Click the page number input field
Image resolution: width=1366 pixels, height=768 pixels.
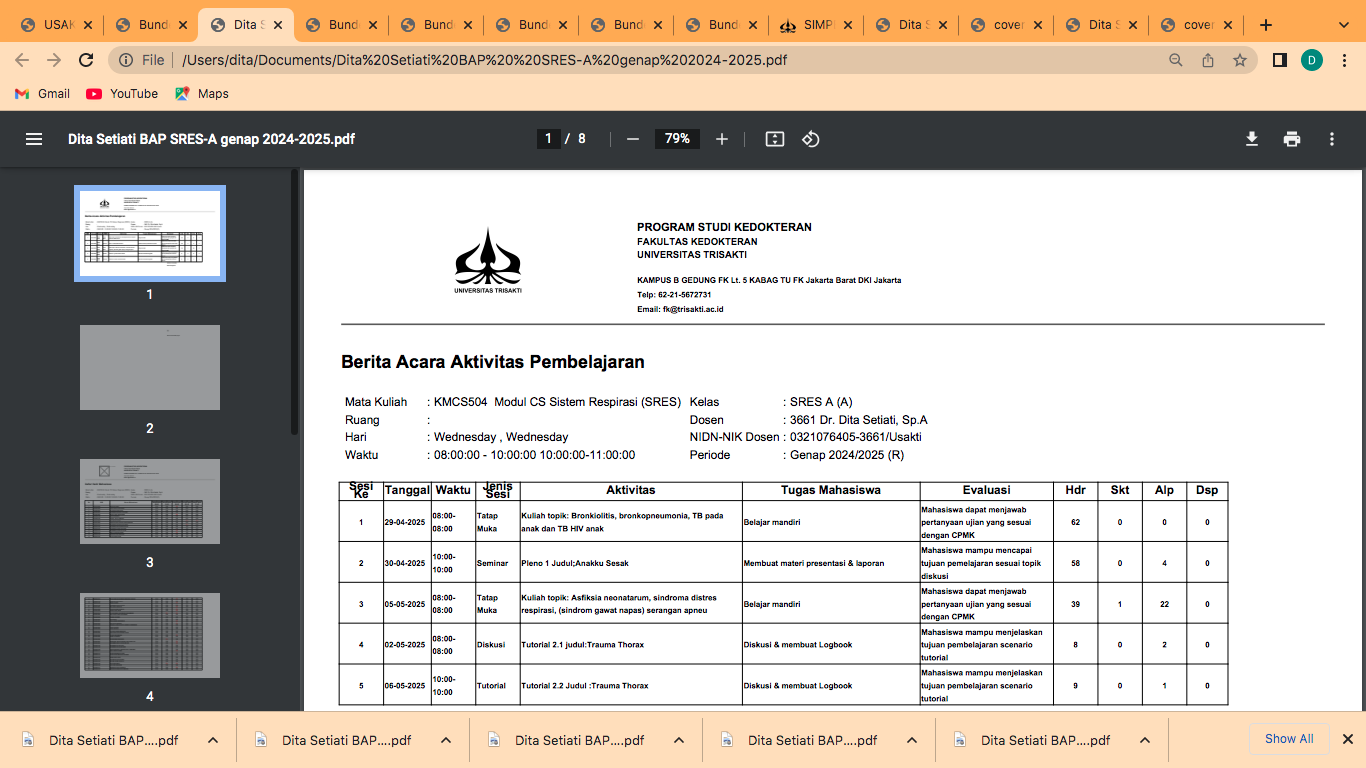point(548,139)
